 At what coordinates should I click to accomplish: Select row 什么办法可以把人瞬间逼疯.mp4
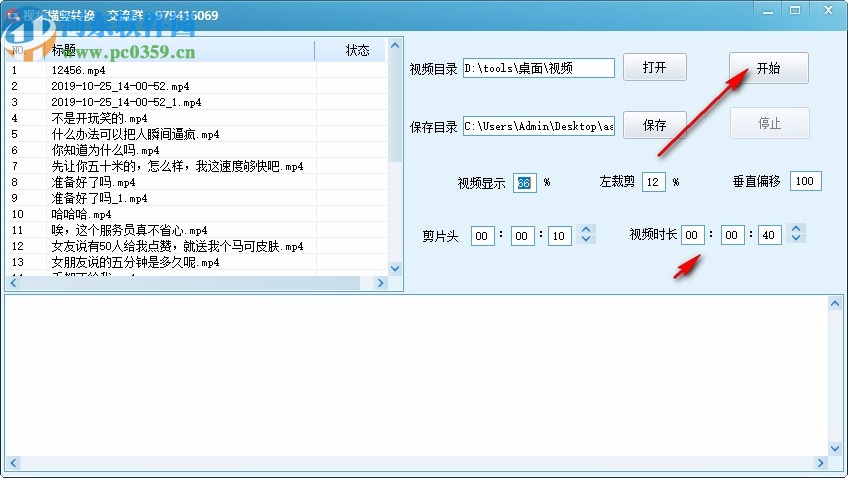click(x=197, y=134)
